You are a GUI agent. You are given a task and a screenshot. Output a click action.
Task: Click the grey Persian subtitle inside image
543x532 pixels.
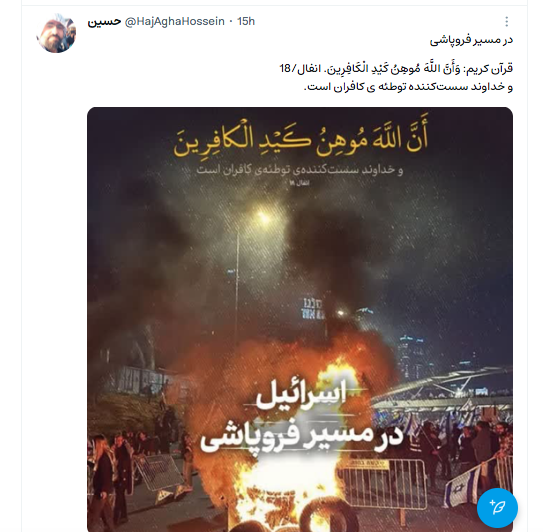tap(300, 170)
